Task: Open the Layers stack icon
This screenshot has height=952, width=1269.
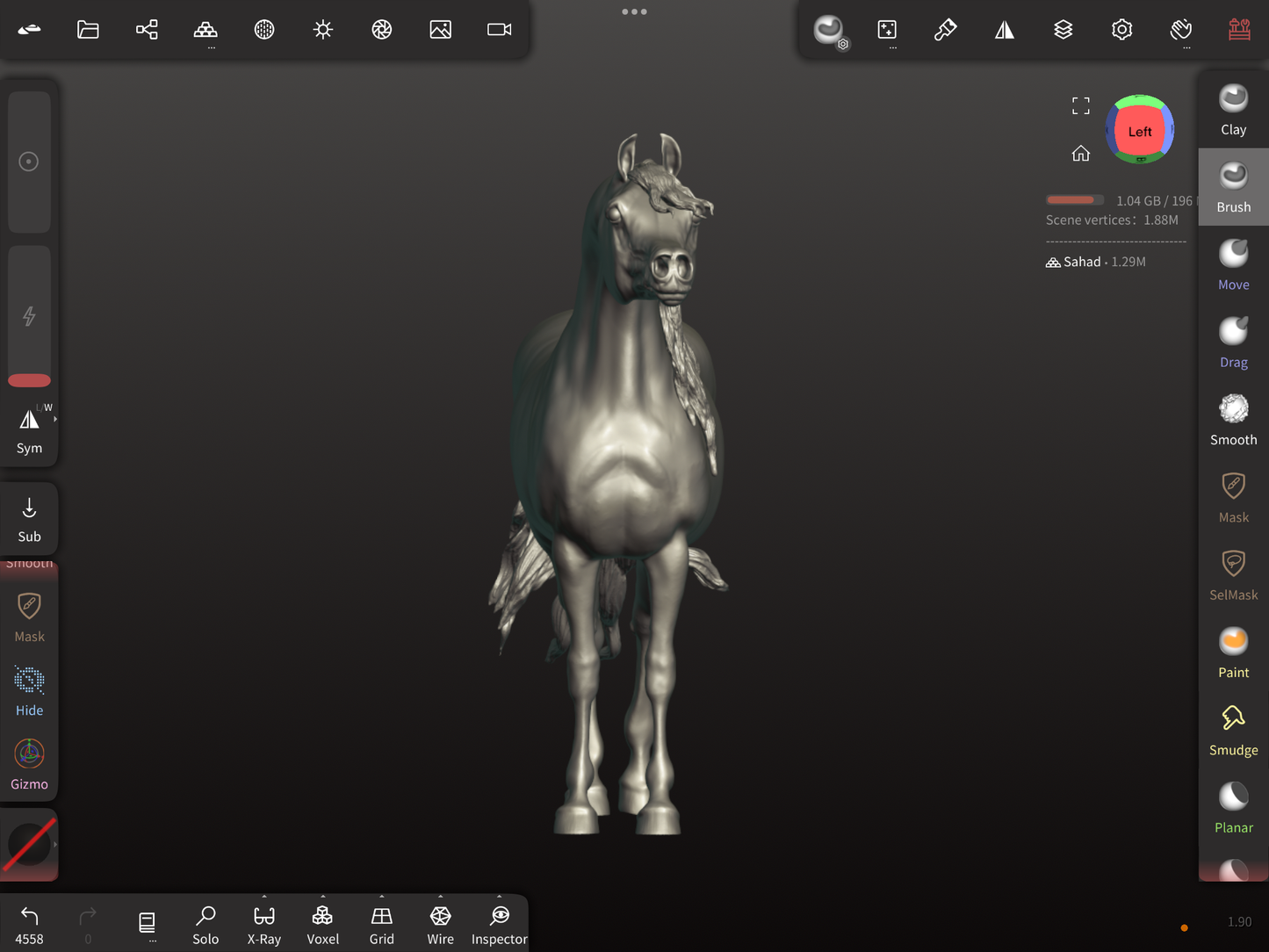Action: click(x=1063, y=30)
